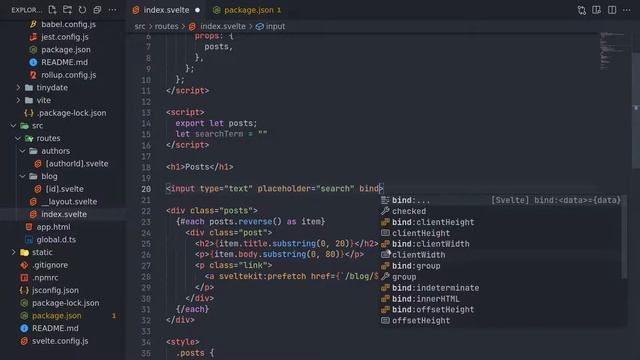
Task: Open [authorId].svelte file
Action: pos(77,164)
